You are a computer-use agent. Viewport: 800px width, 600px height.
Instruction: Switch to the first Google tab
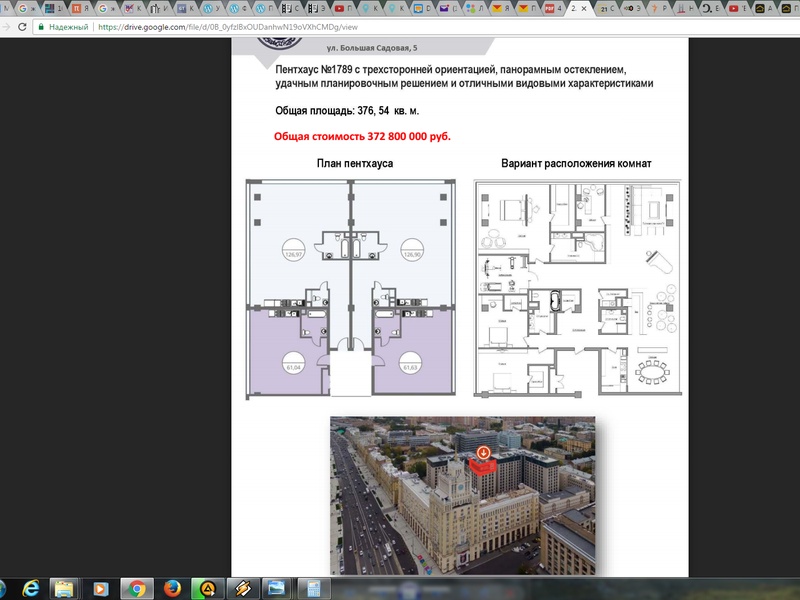click(x=25, y=8)
